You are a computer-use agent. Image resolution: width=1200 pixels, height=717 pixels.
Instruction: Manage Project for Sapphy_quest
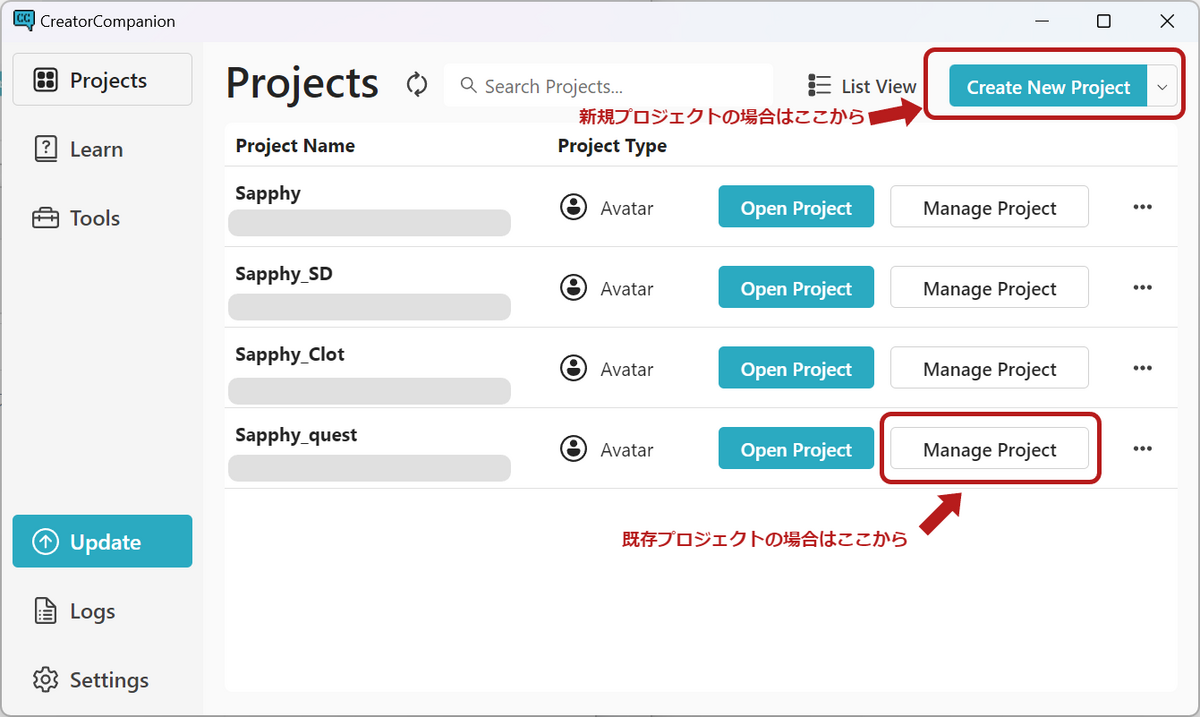(989, 449)
